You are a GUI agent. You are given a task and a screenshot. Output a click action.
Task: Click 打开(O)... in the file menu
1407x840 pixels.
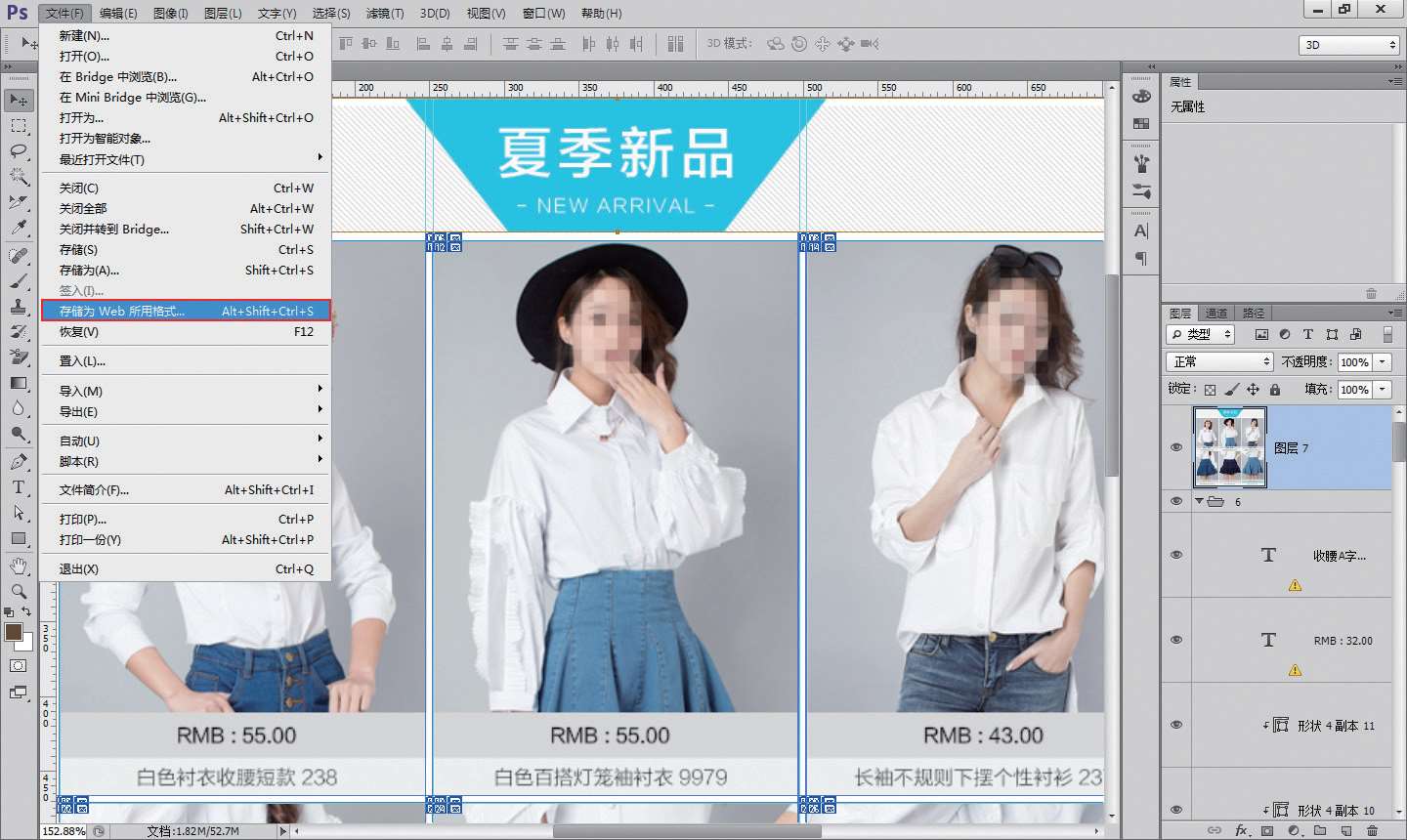84,56
